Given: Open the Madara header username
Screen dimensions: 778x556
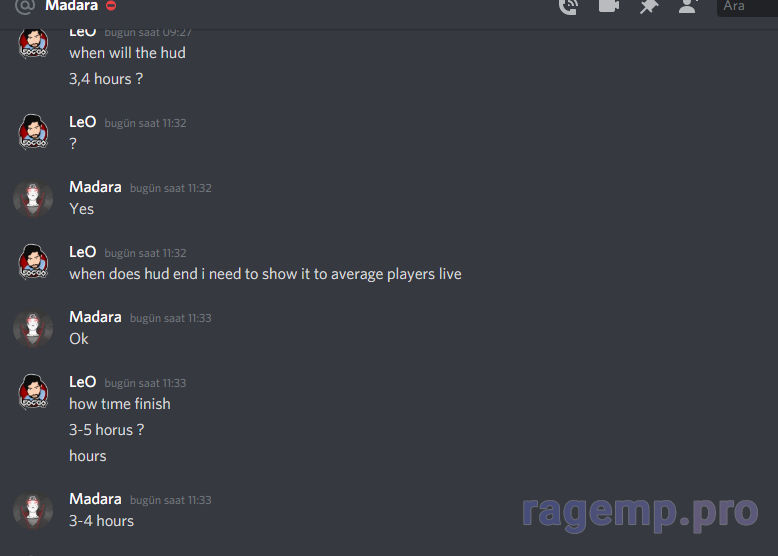Looking at the screenshot, I should [x=71, y=6].
